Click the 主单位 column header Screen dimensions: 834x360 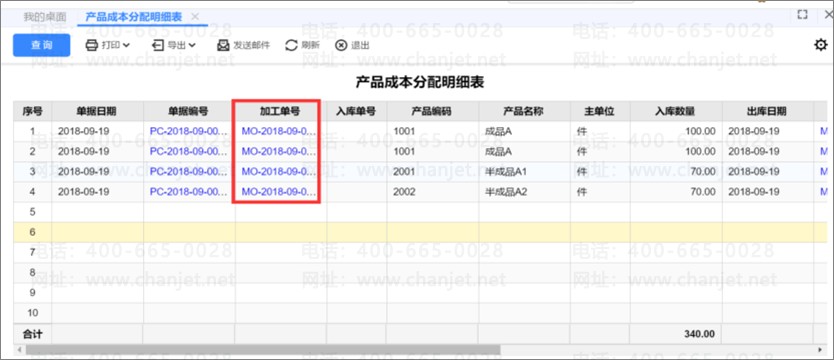point(600,111)
